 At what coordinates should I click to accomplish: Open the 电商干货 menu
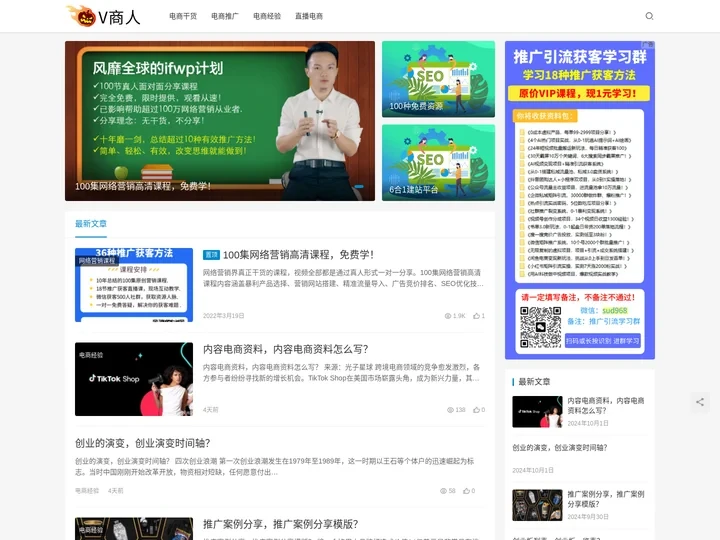point(183,16)
